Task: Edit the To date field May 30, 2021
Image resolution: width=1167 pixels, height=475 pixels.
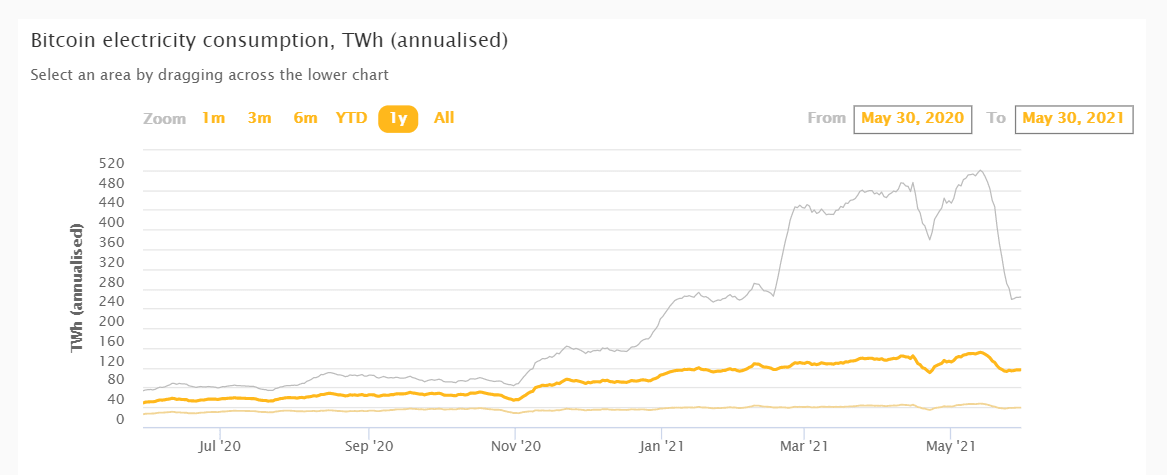Action: 1074,118
